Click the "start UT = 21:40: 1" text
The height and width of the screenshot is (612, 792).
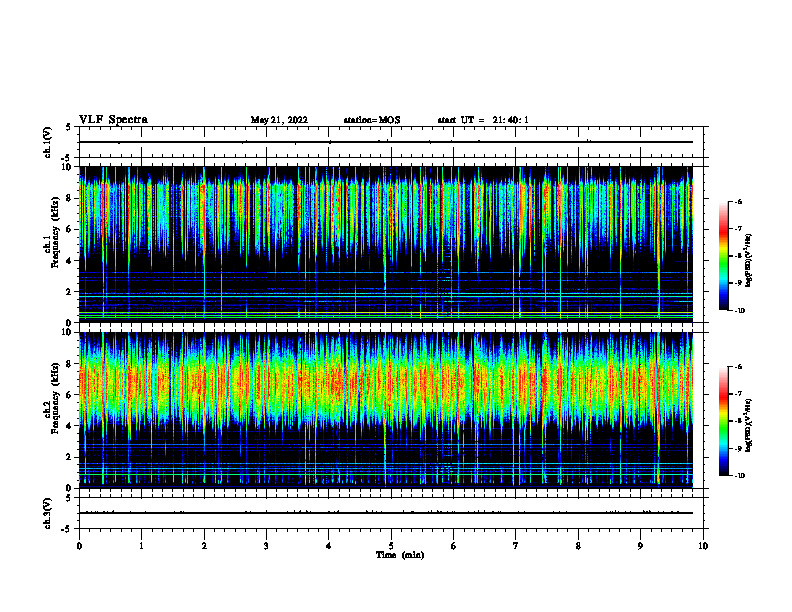click(483, 120)
